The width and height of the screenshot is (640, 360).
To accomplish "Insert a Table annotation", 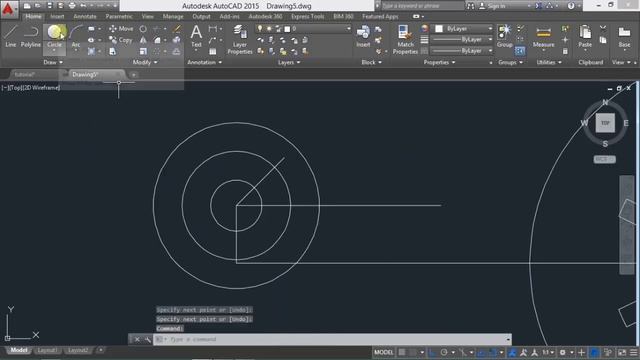I will point(213,51).
